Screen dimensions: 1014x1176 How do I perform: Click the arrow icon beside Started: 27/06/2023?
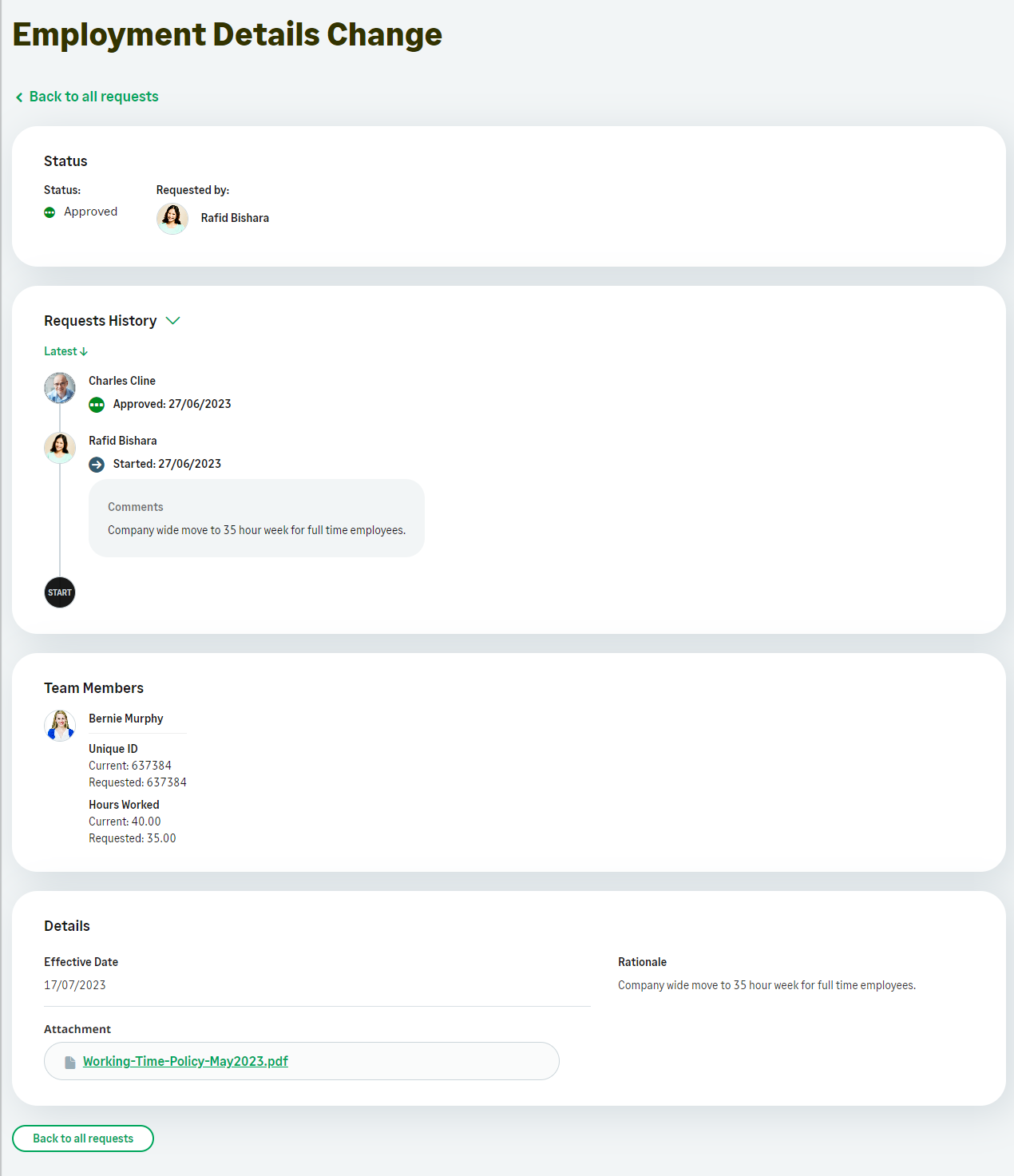tap(97, 465)
